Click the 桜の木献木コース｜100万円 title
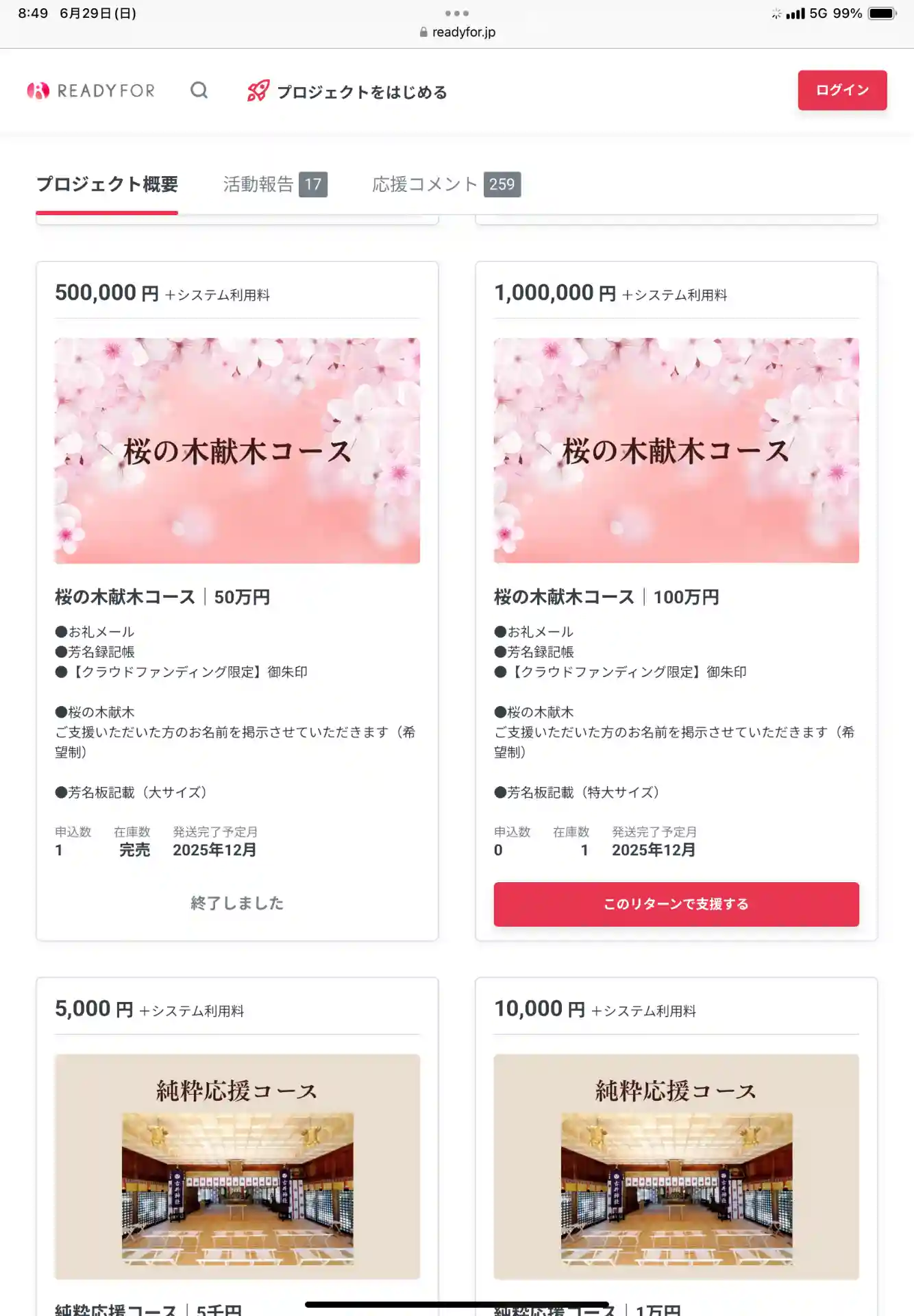The image size is (914, 1316). click(x=606, y=597)
